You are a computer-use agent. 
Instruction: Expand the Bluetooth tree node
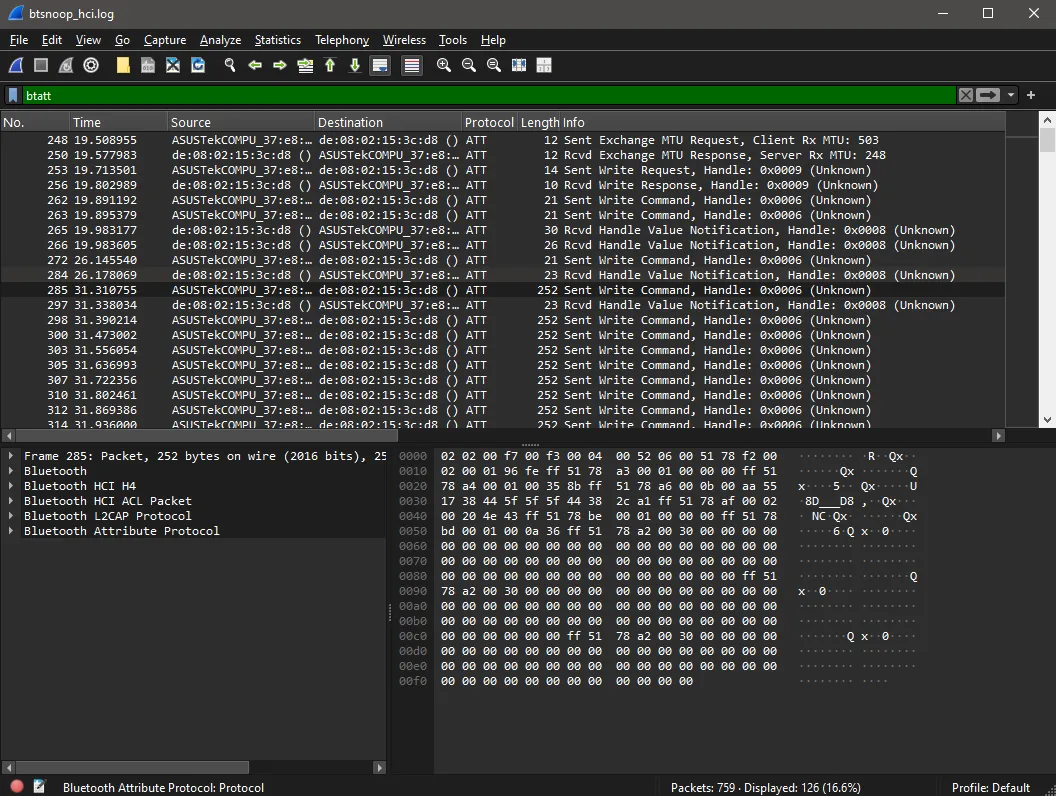[11, 471]
